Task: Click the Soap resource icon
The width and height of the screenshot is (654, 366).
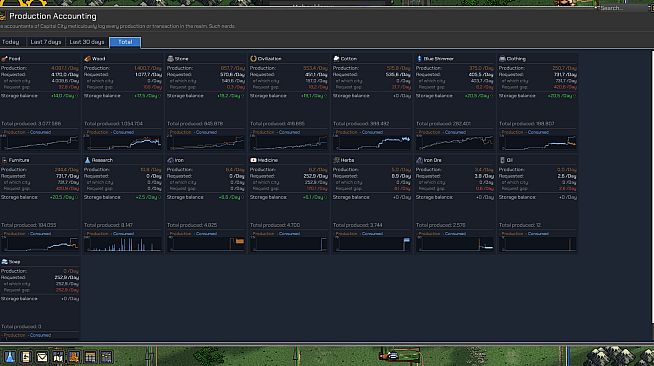Action: 4,262
